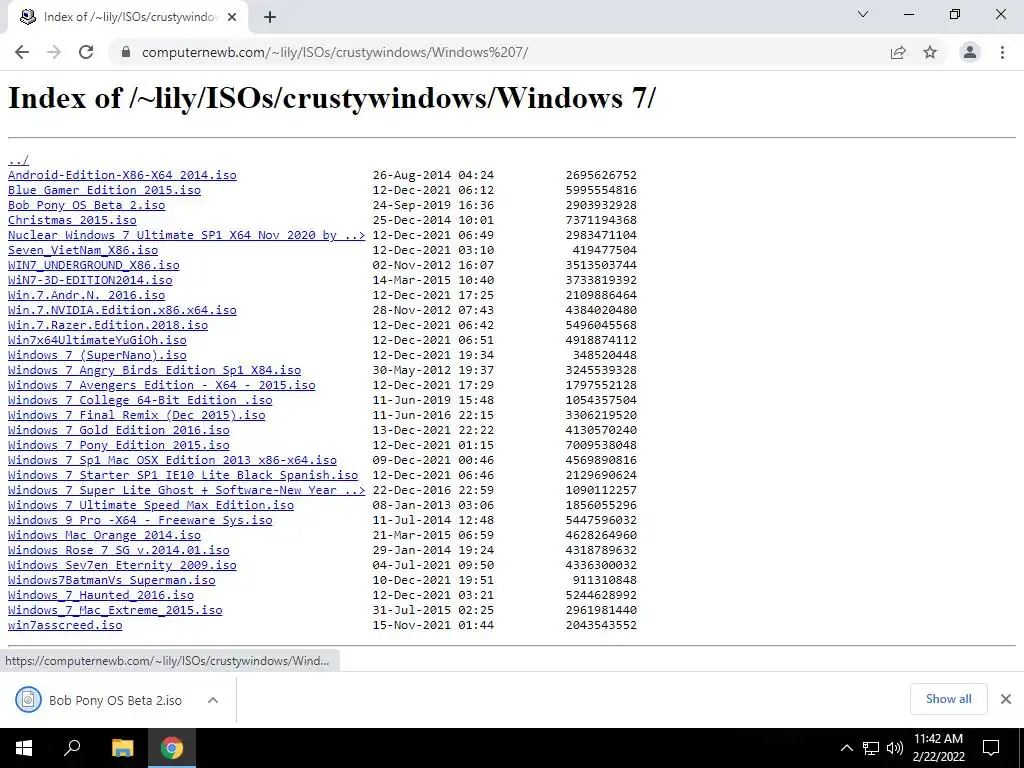The width and height of the screenshot is (1024, 768).
Task: Click Windows7BatmanVs Superman.iso link
Action: pos(112,581)
